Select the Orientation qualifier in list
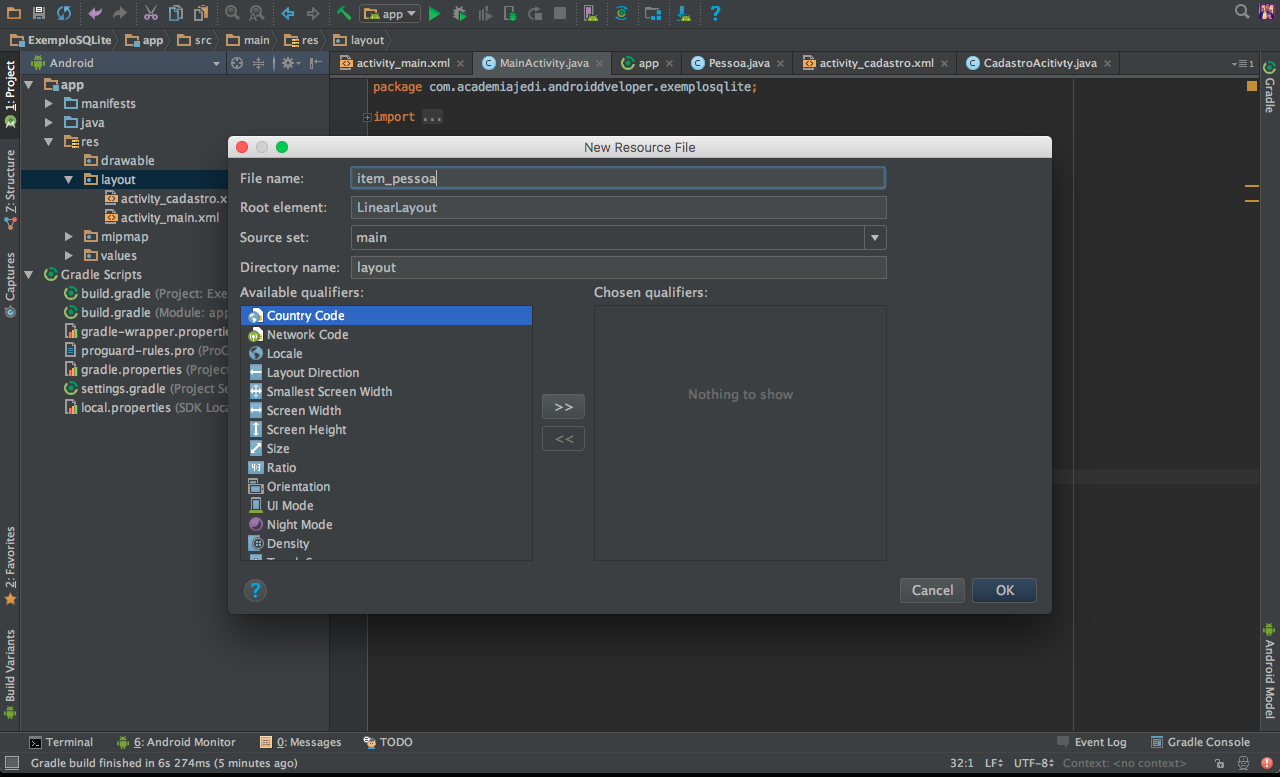 click(298, 487)
